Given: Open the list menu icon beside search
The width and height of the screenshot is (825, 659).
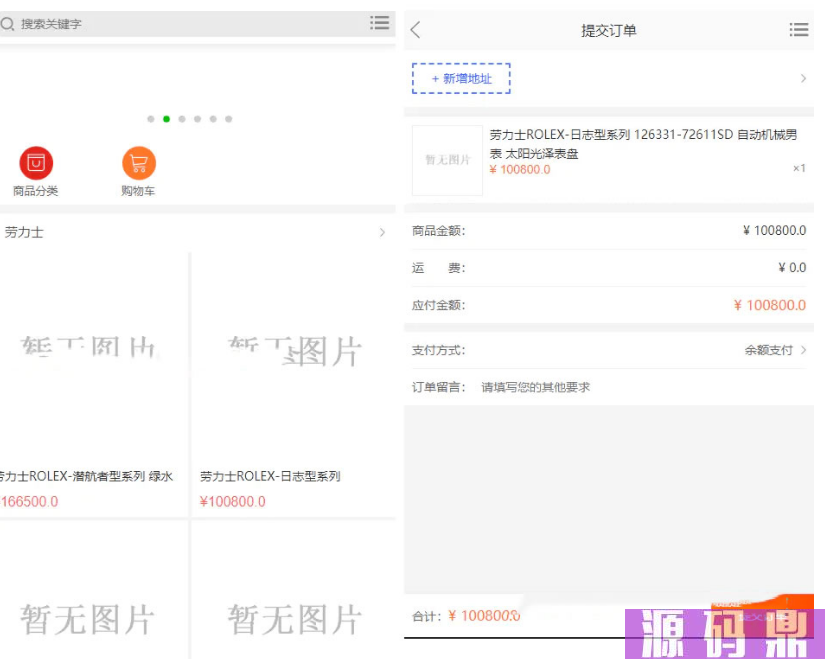Looking at the screenshot, I should coord(379,23).
